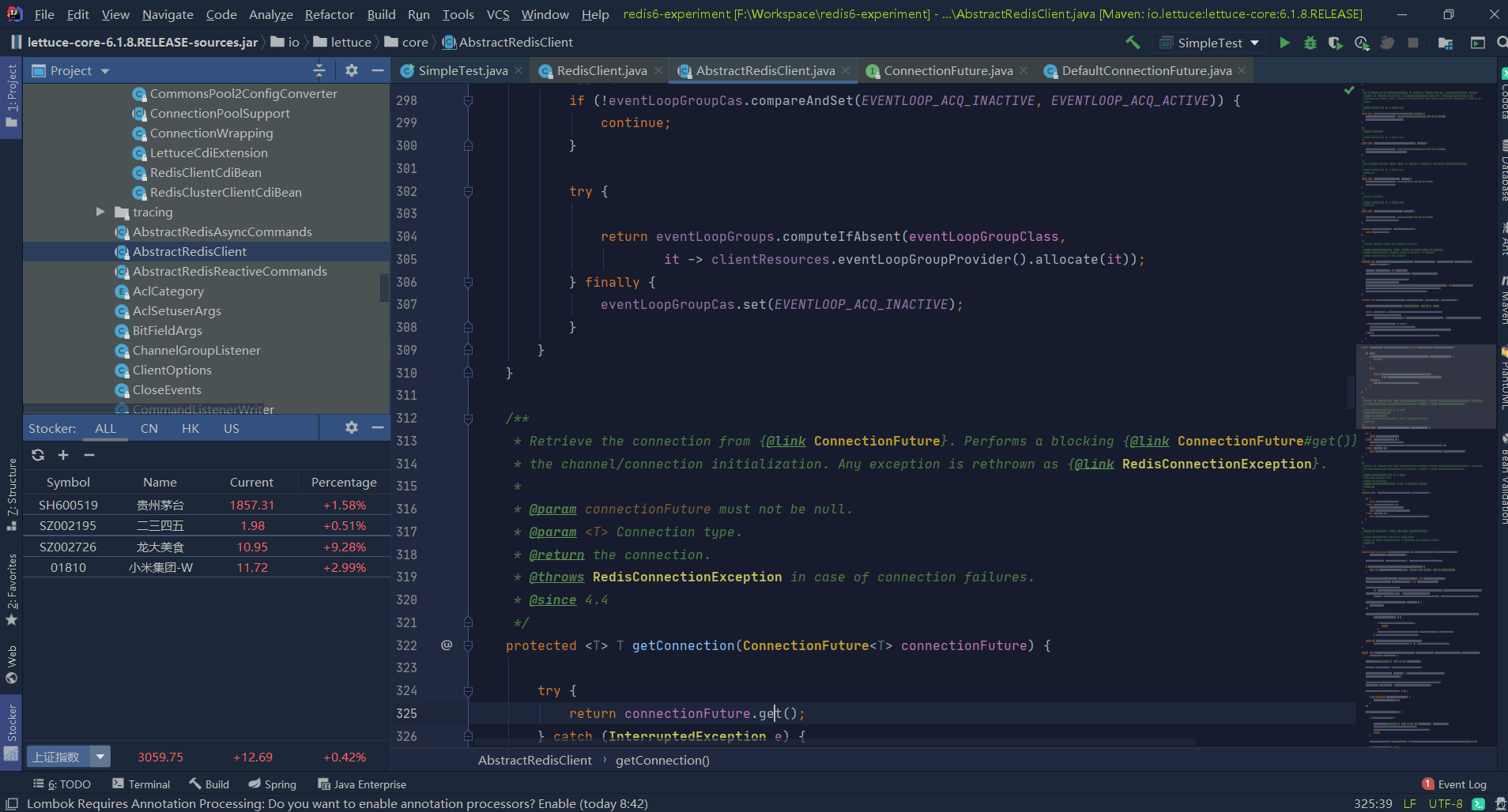Open Project Structure toolbar icon

point(1446,43)
